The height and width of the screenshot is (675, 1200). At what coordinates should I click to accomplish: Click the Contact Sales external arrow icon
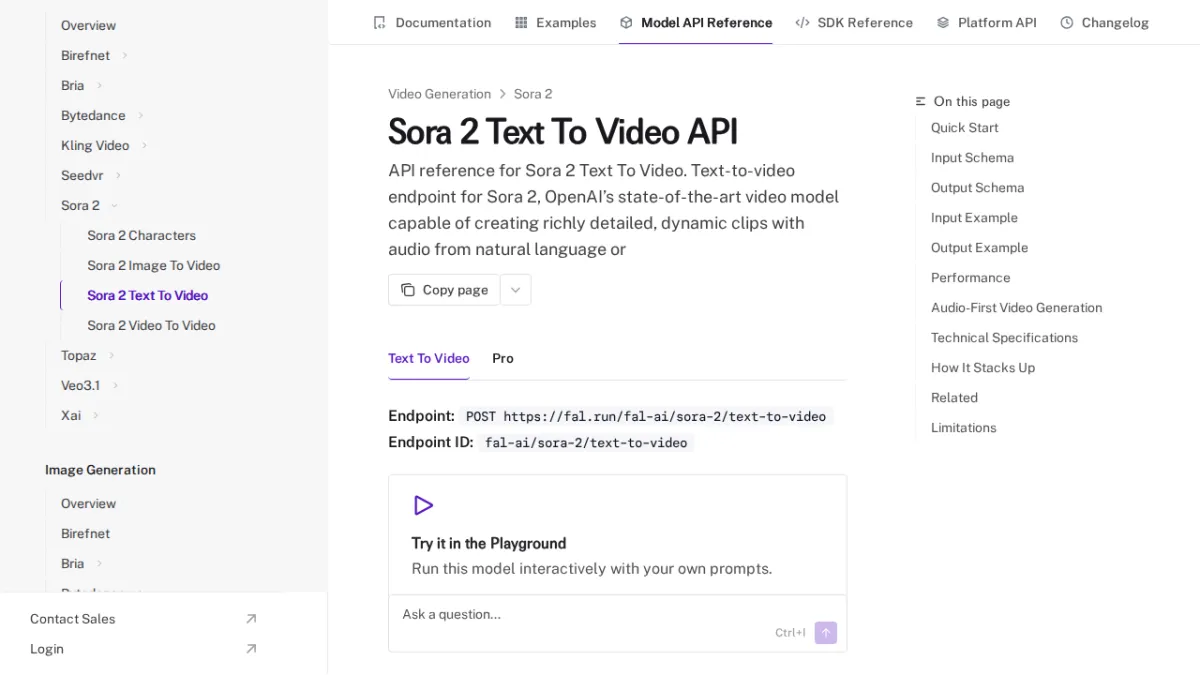pyautogui.click(x=251, y=619)
